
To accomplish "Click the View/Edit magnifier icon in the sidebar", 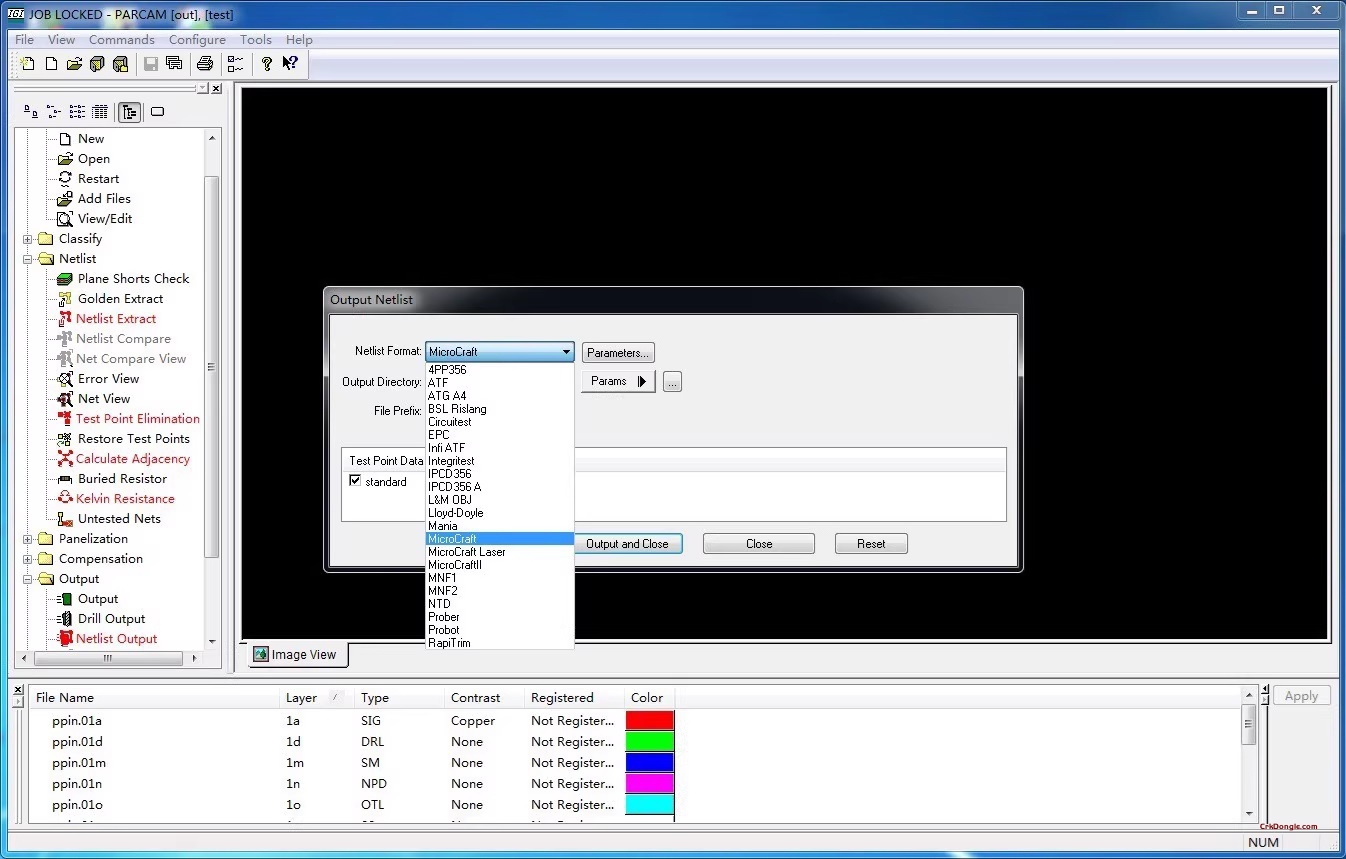I will tap(65, 218).
